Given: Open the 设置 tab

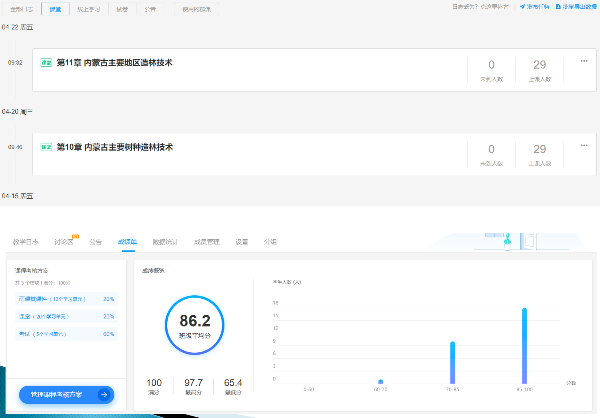Looking at the screenshot, I should (x=241, y=242).
